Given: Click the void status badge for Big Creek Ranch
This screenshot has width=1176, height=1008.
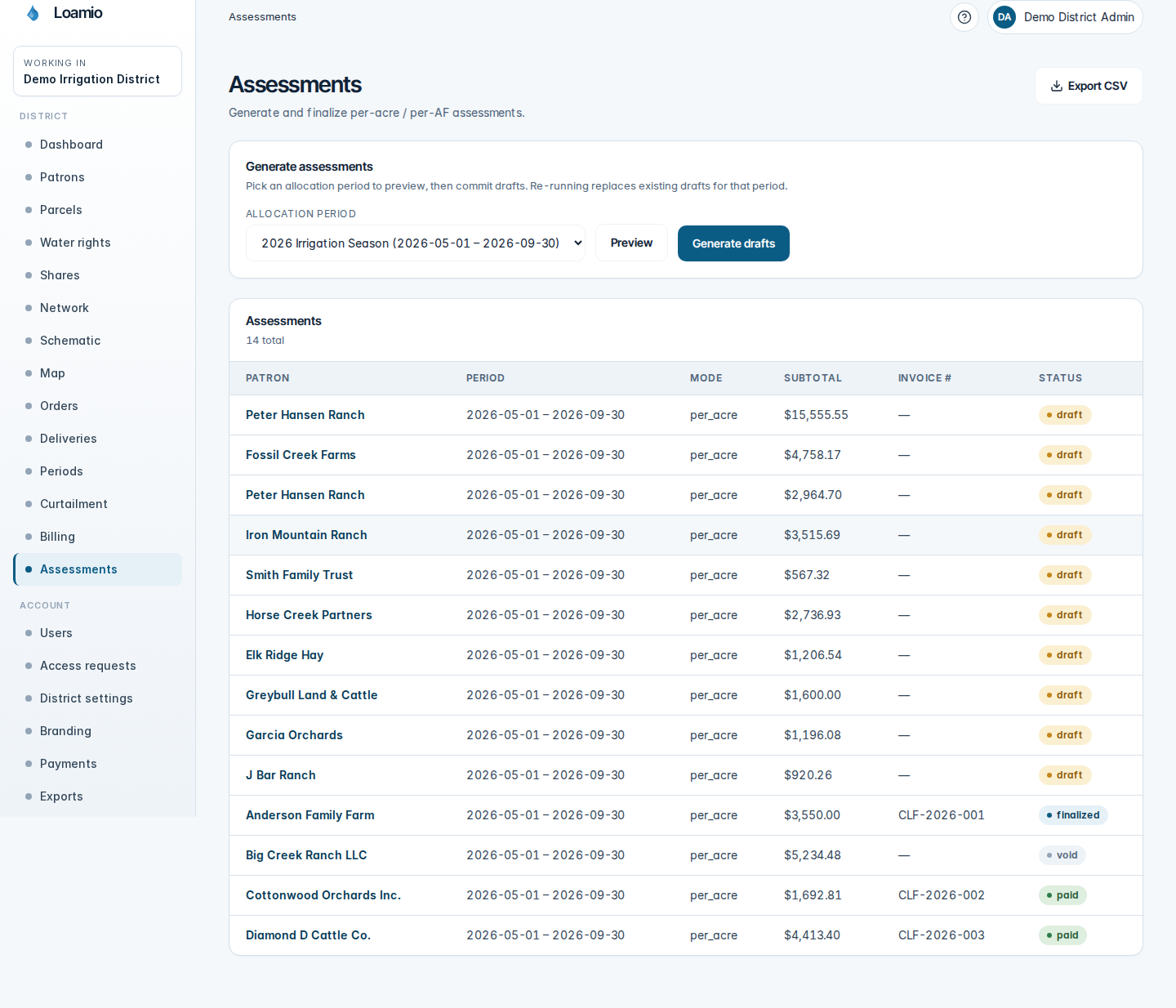Looking at the screenshot, I should point(1062,855).
